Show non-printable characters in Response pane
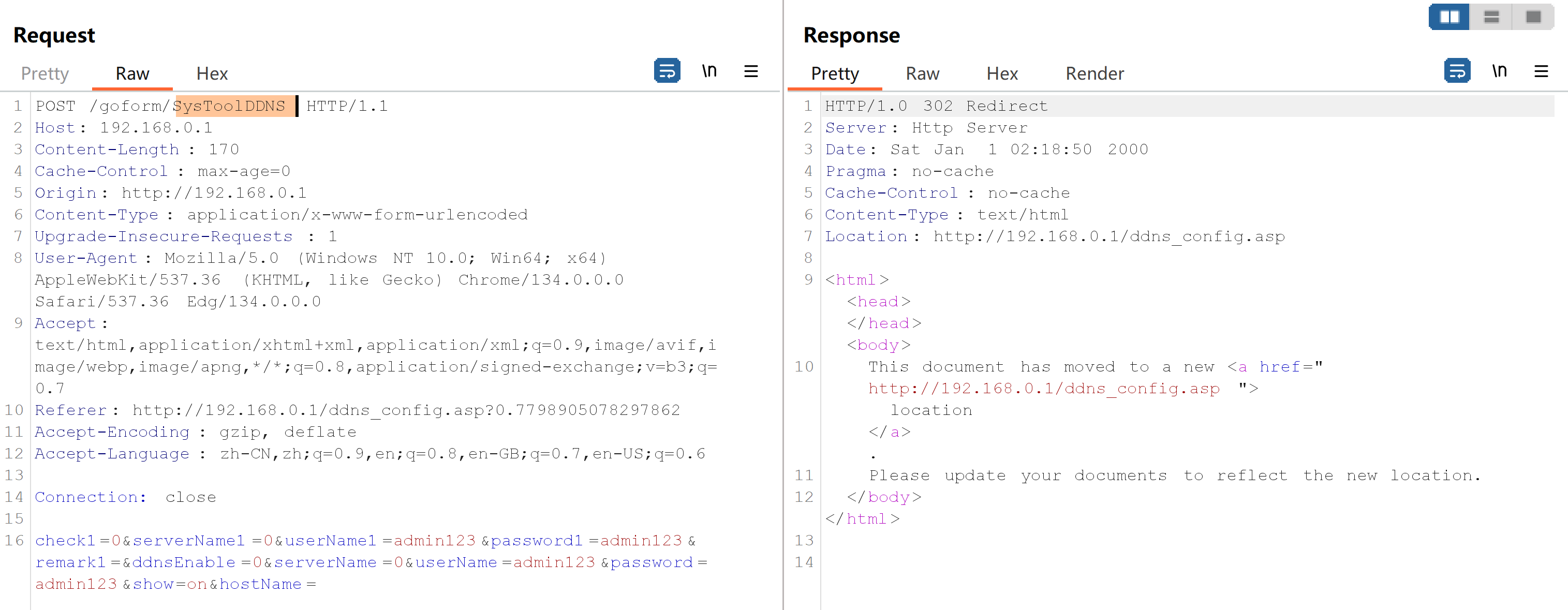1568x610 pixels. 1499,71
